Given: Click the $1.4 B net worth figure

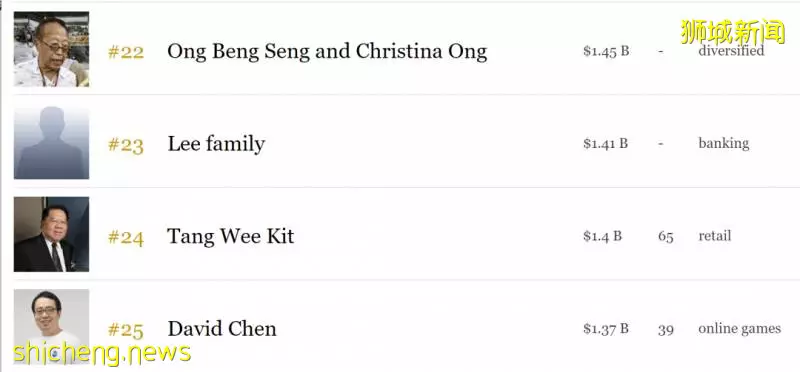Looking at the screenshot, I should [x=603, y=236].
